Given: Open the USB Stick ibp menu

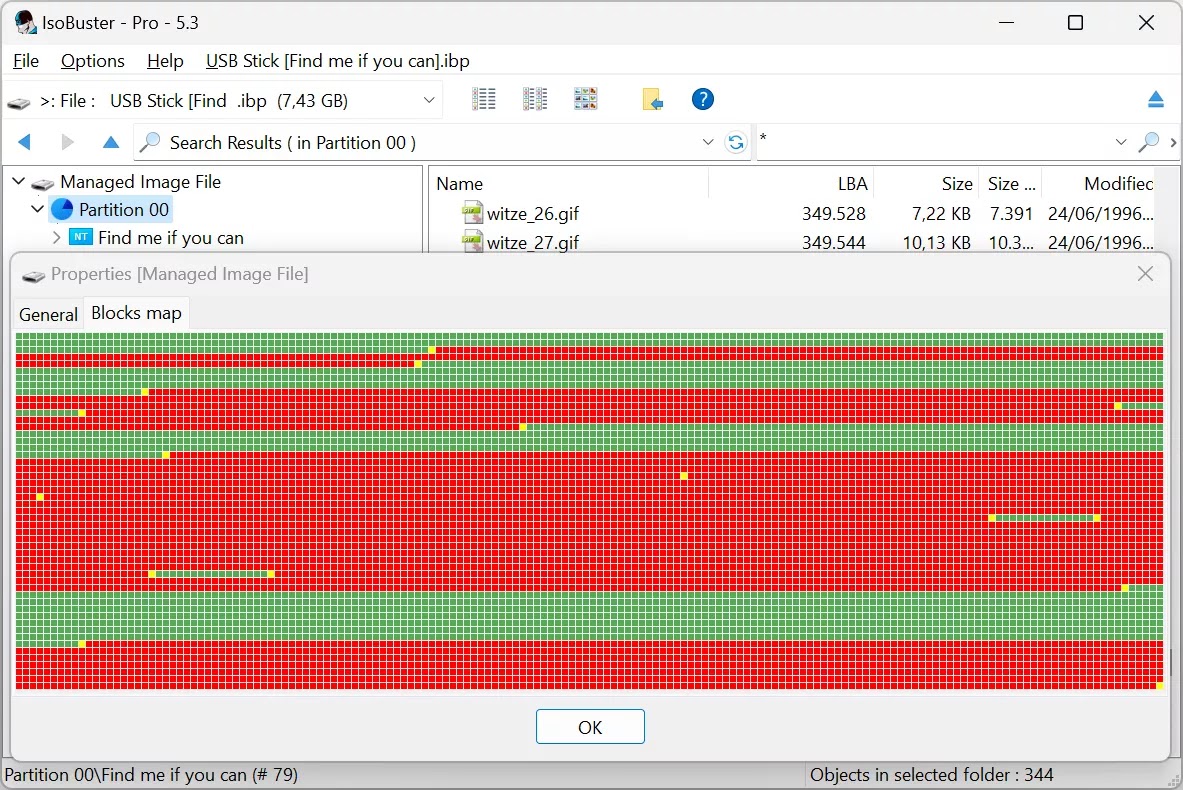Looking at the screenshot, I should pos(337,61).
